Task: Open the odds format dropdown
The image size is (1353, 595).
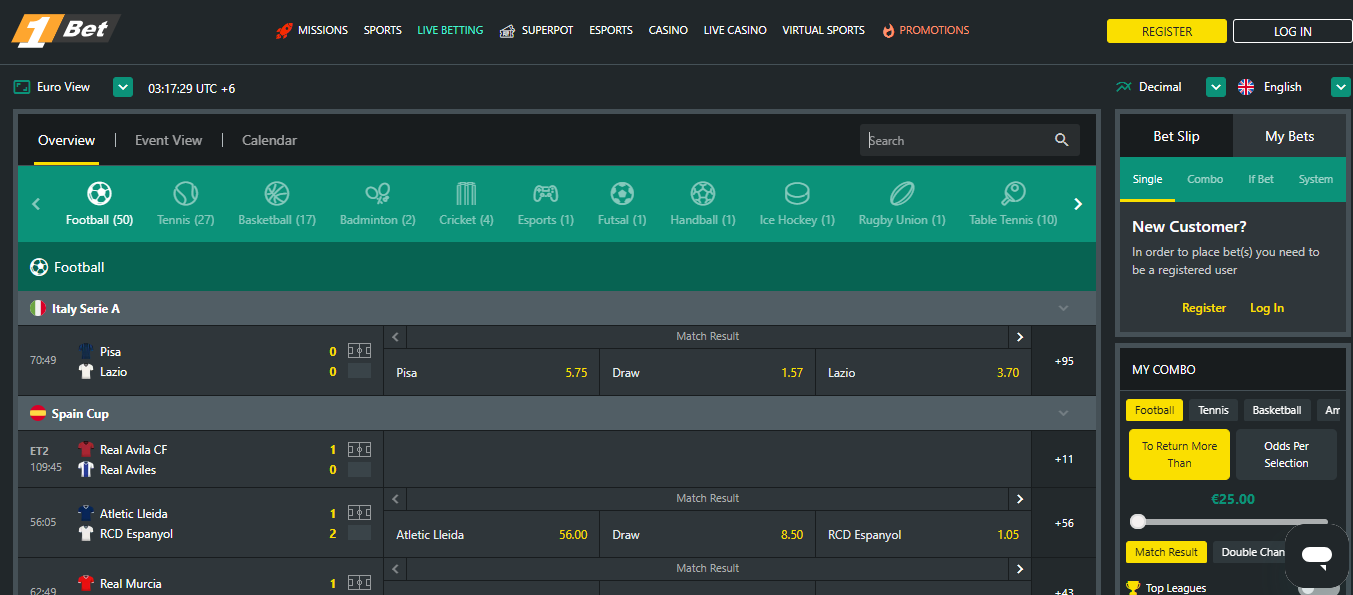Action: (x=1215, y=87)
